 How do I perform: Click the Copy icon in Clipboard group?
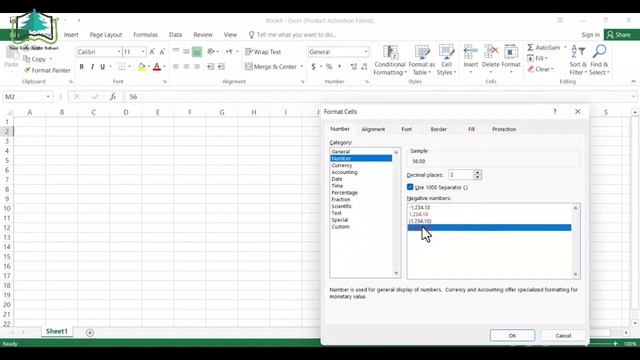point(34,59)
